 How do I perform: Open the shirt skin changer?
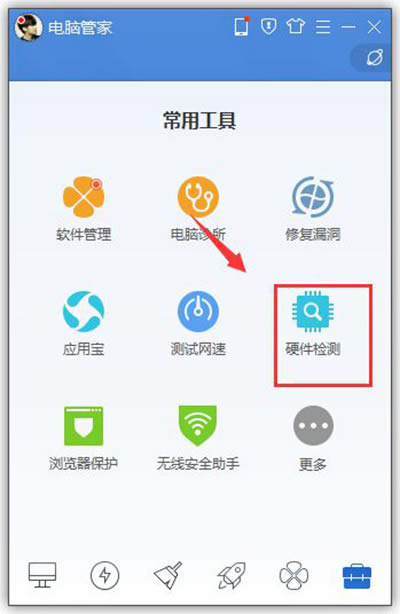pyautogui.click(x=295, y=27)
